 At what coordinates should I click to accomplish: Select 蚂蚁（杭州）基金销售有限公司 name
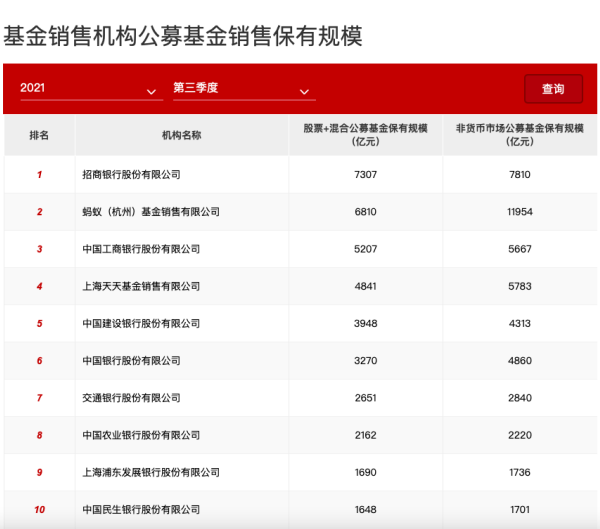coord(151,212)
